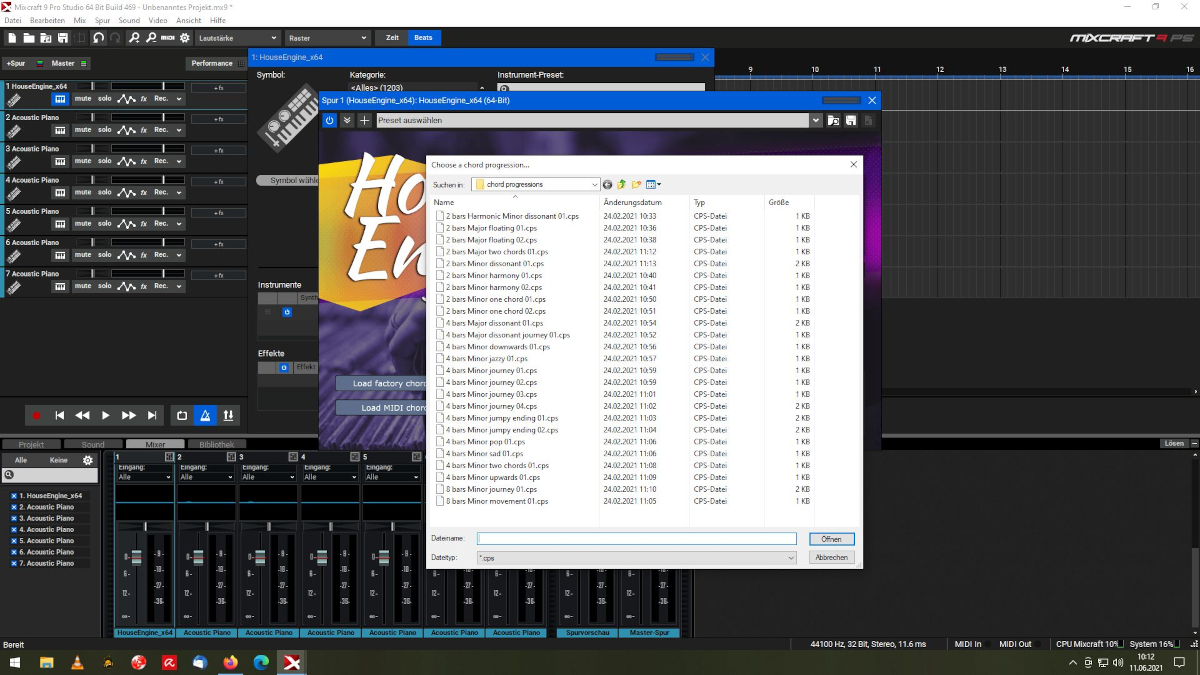Uncheck 7. Acoustic Piano in mixer track list

(x=14, y=563)
